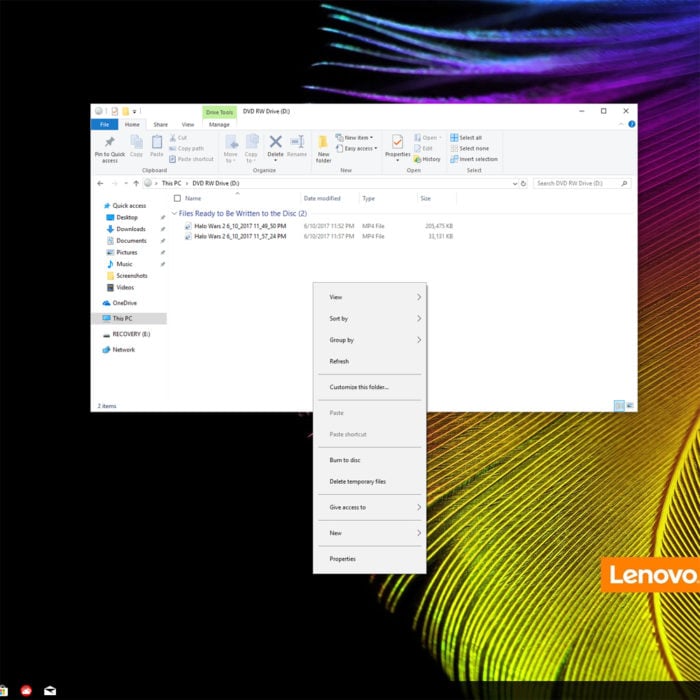Click the Edit ribbon button
The image size is (700, 700).
pyautogui.click(x=423, y=148)
